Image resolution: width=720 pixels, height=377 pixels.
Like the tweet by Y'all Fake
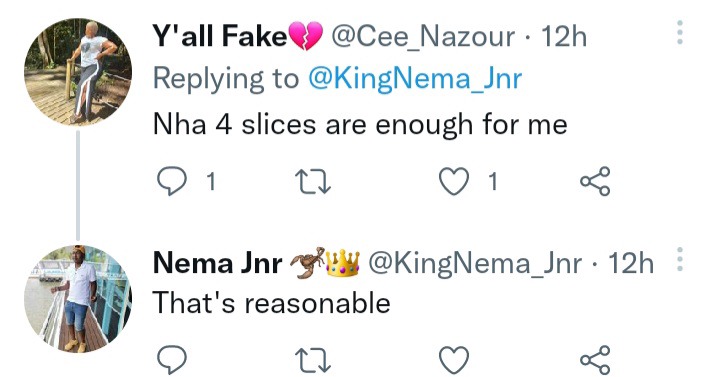tap(454, 182)
